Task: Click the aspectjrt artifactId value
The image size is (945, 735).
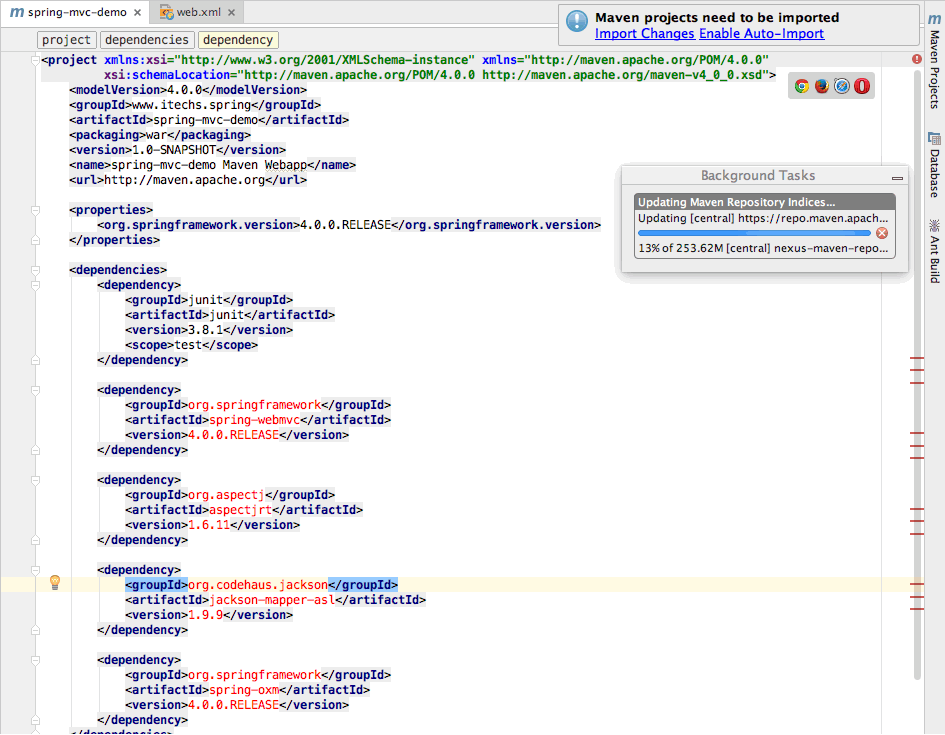Action: [240, 510]
